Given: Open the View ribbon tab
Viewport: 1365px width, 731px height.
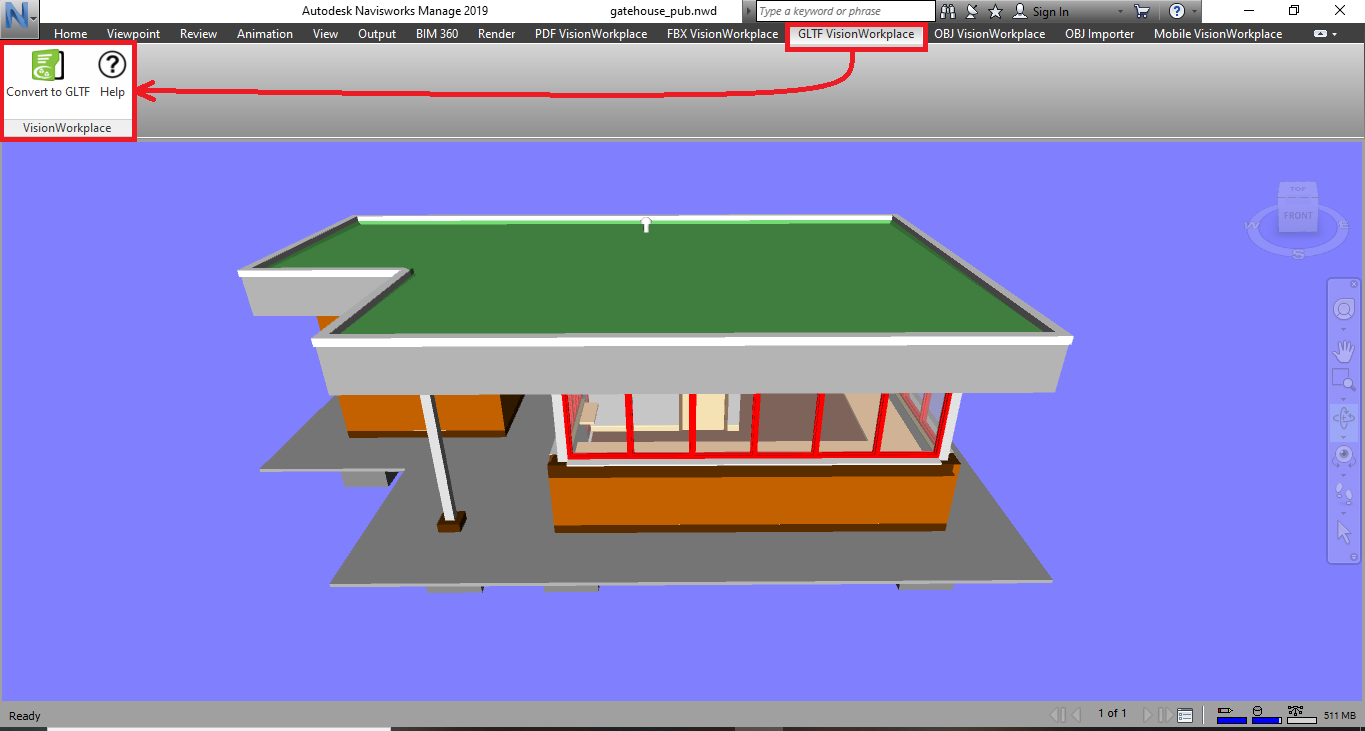Looking at the screenshot, I should click(x=325, y=34).
